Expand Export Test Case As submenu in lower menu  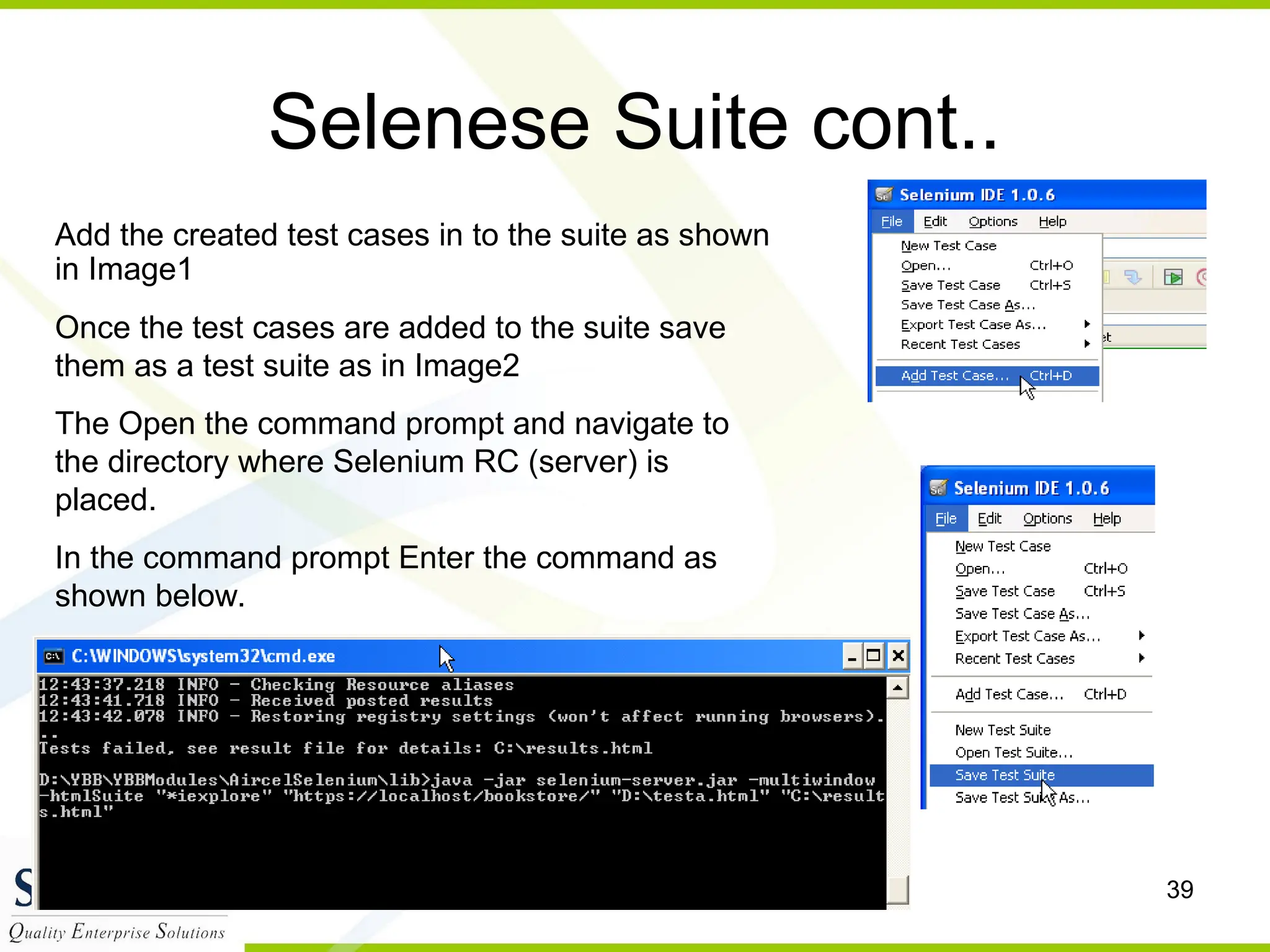[1042, 636]
